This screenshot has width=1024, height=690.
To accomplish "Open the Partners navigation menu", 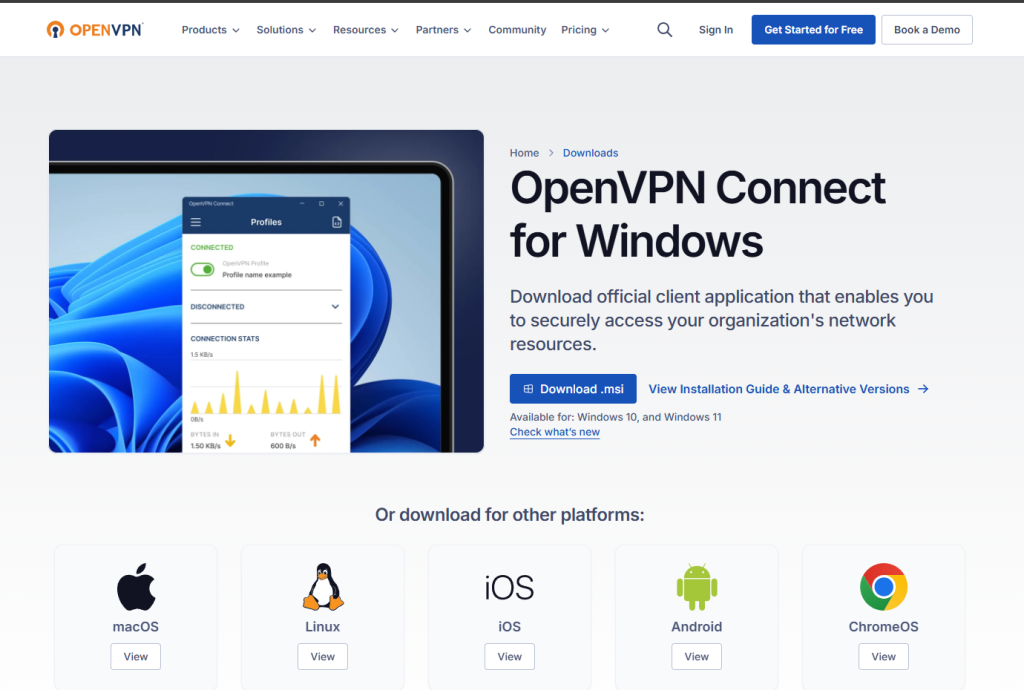I will (x=443, y=30).
